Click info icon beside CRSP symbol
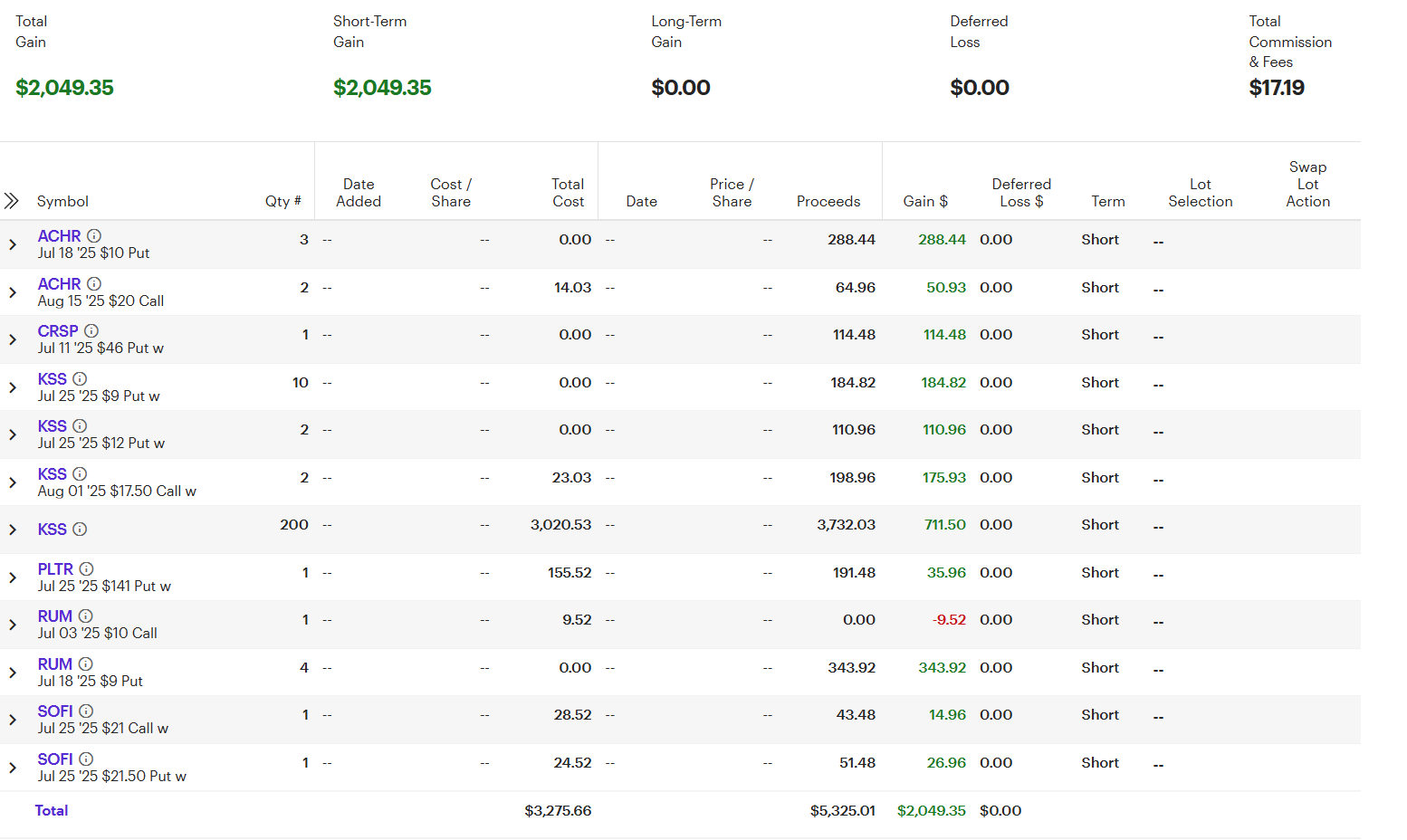The image size is (1407, 840). click(91, 331)
